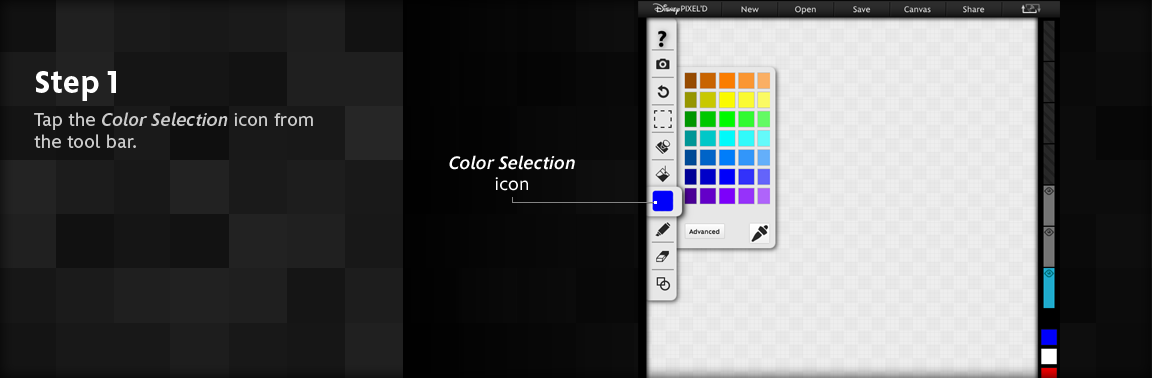The width and height of the screenshot is (1152, 378).
Task: Open the Canvas menu
Action: 917,10
